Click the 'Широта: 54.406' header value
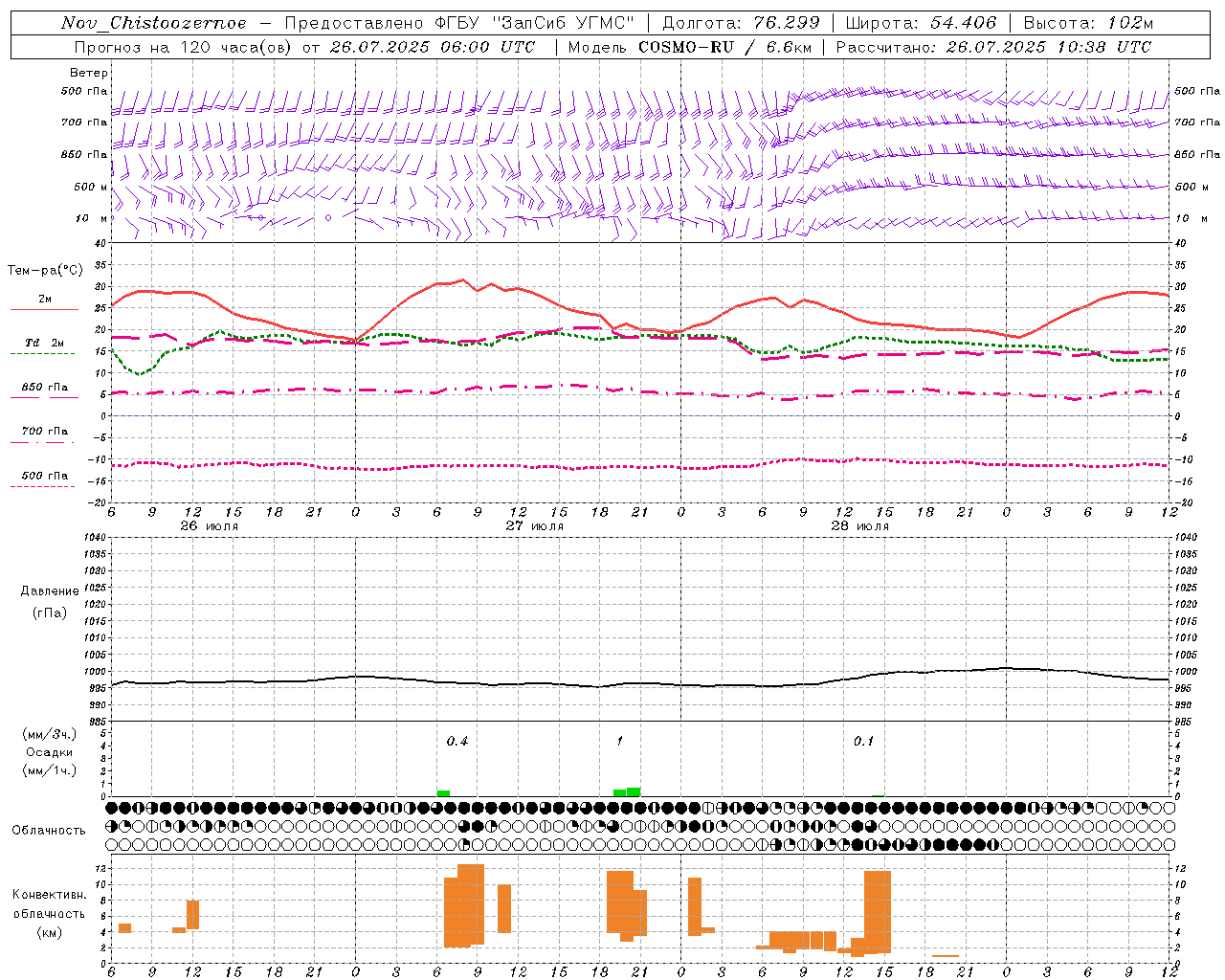The width and height of the screenshot is (1225, 980). [921, 23]
